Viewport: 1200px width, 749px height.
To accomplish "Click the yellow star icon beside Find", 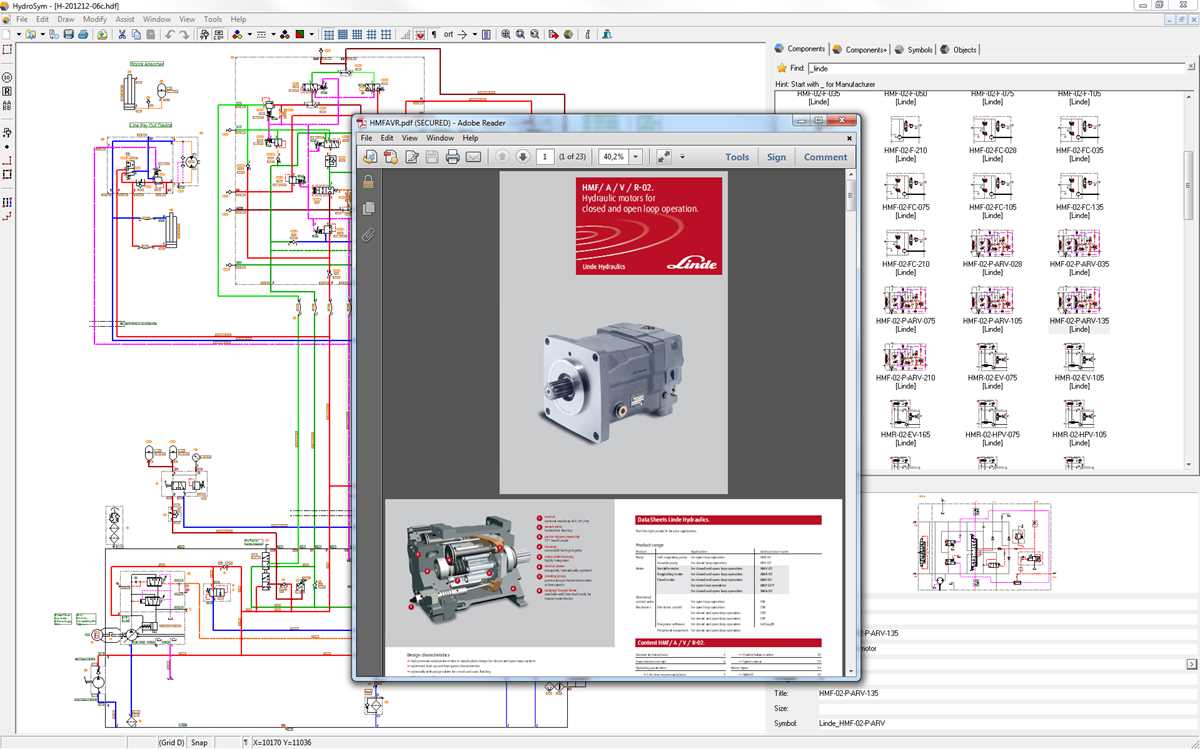I will (781, 68).
